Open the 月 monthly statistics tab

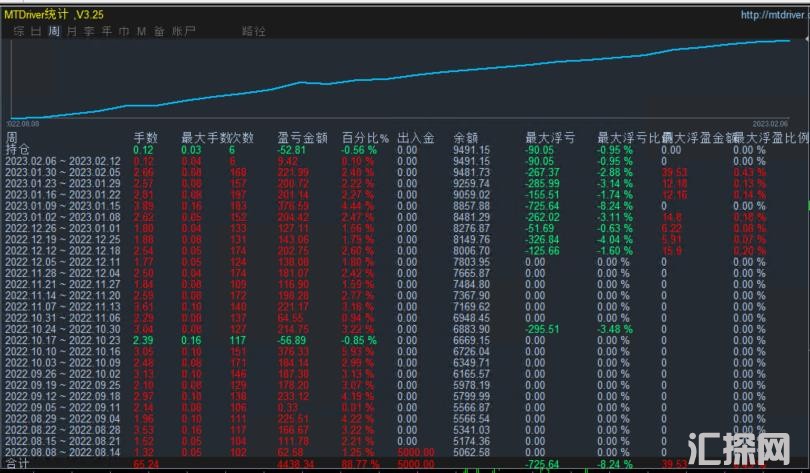[x=72, y=32]
